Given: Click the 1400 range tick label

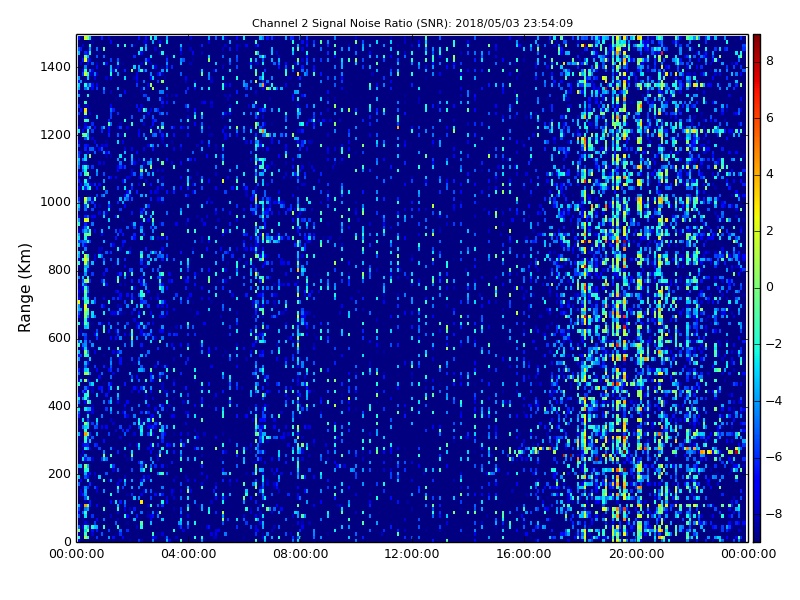Looking at the screenshot, I should (56, 67).
